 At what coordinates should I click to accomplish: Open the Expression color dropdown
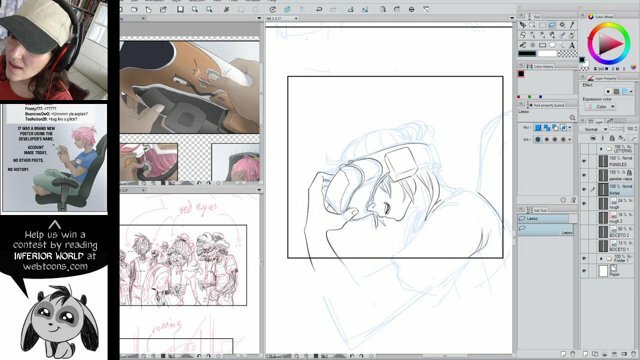pyautogui.click(x=600, y=107)
